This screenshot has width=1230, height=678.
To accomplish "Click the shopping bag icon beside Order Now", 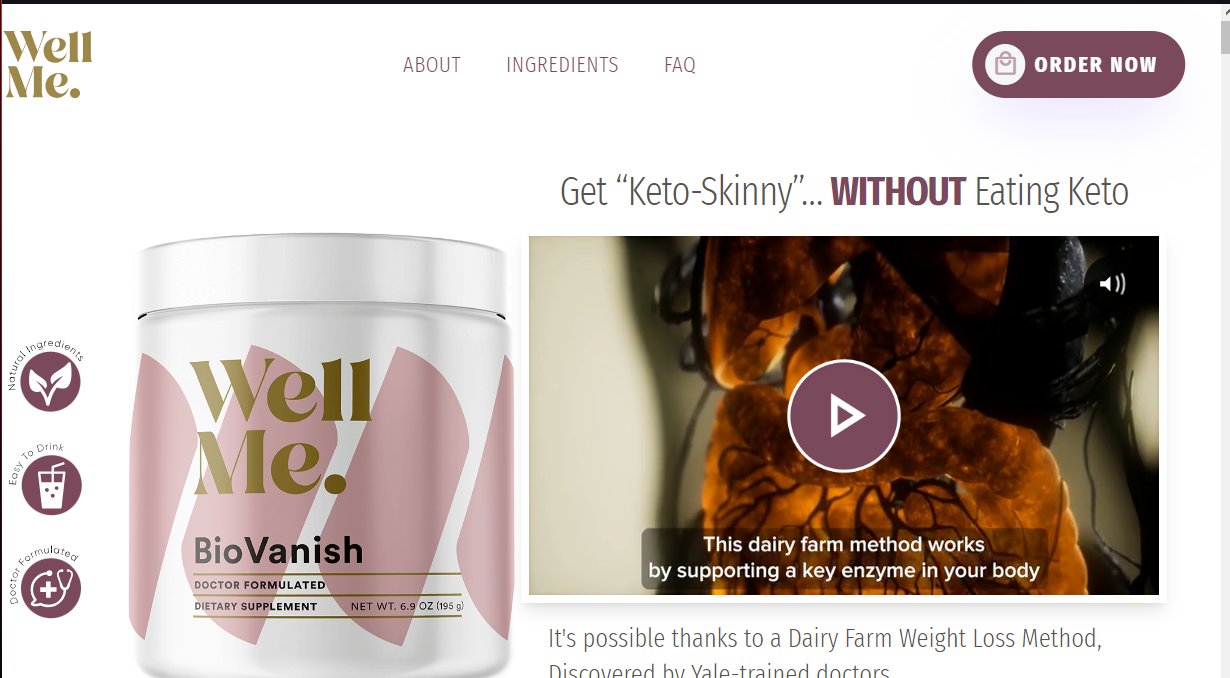I will 1005,65.
